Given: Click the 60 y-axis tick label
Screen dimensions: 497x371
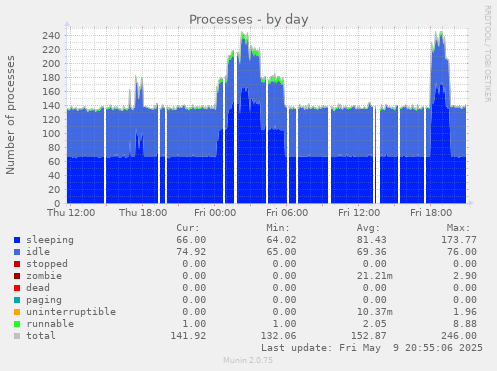Looking at the screenshot, I should click(x=54, y=162).
